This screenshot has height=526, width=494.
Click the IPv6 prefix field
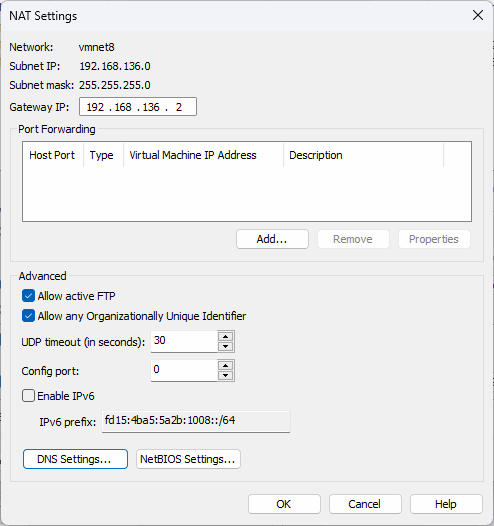(x=196, y=421)
